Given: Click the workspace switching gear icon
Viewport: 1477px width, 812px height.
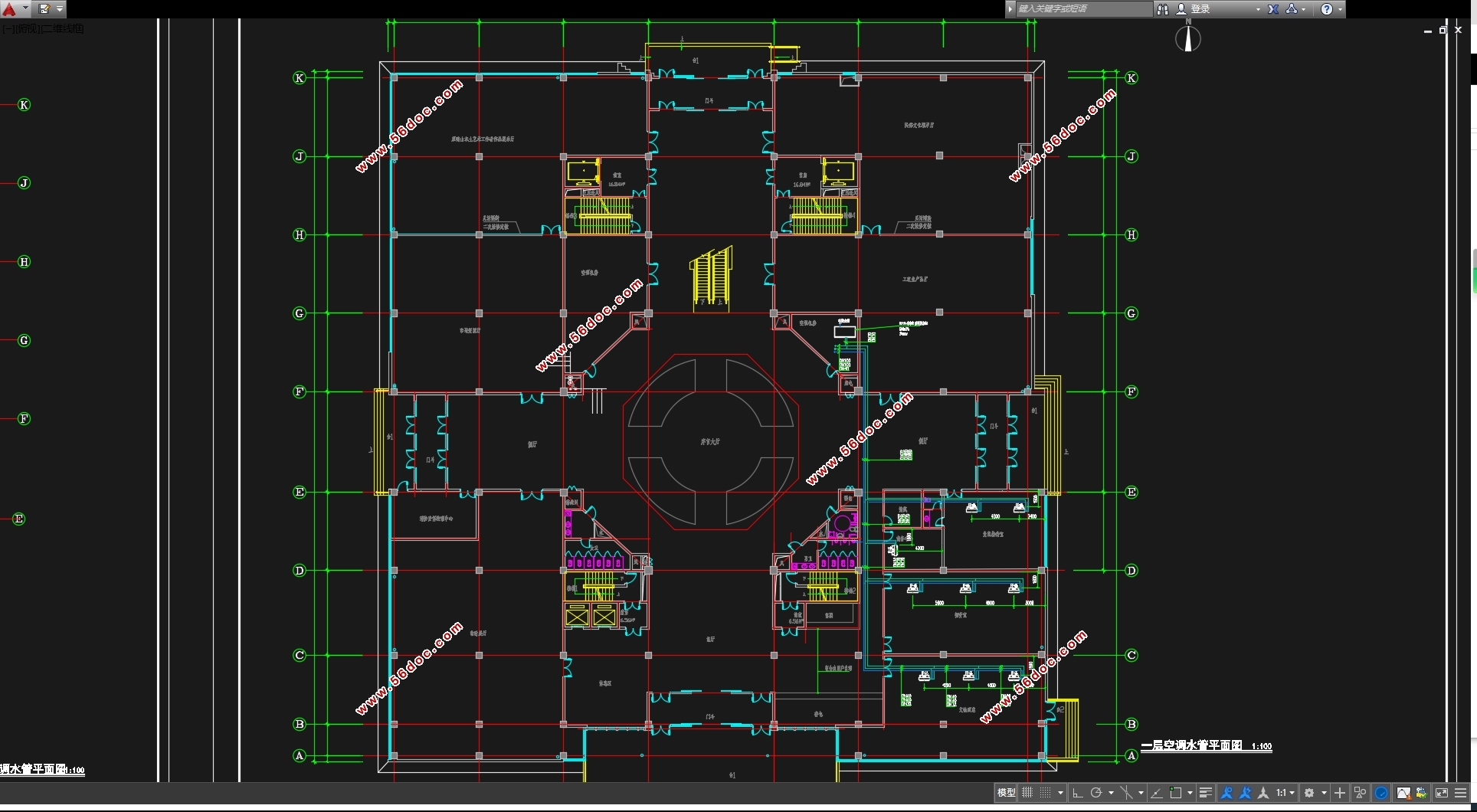Looking at the screenshot, I should [x=1309, y=793].
